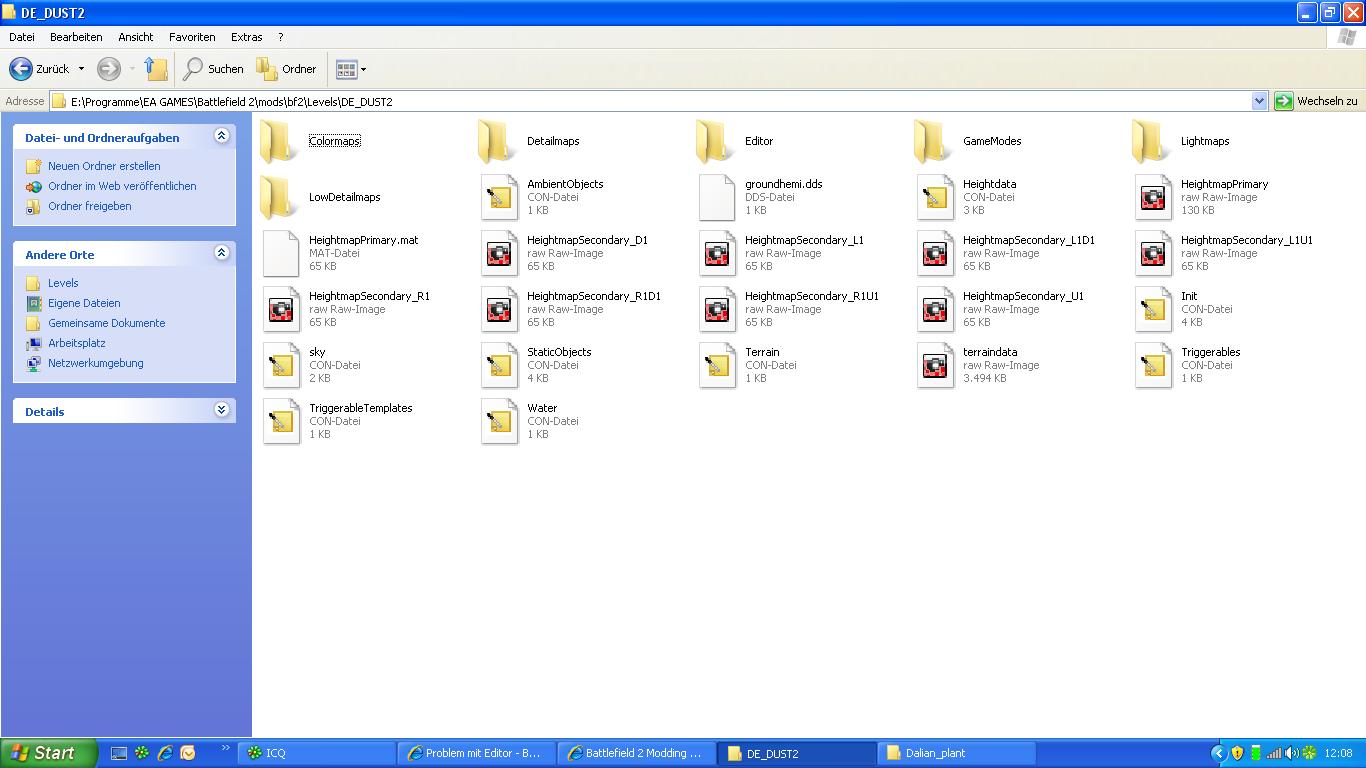Select the HeightmapSecondary_L1U1 raw icon
Screen dimensions: 1366x768
[1153, 253]
